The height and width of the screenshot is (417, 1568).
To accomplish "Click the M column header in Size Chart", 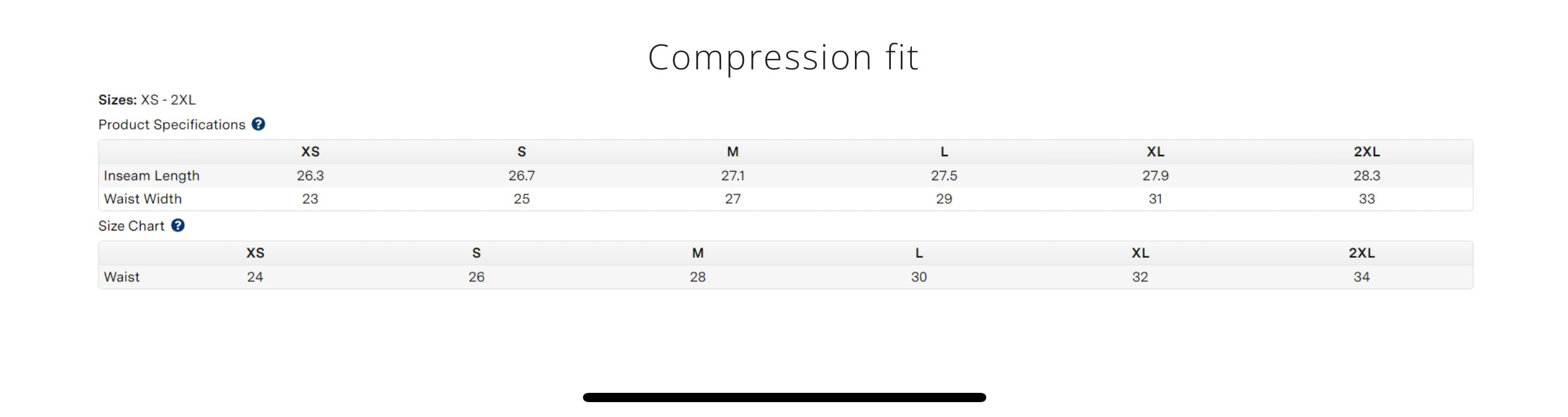I will 698,253.
